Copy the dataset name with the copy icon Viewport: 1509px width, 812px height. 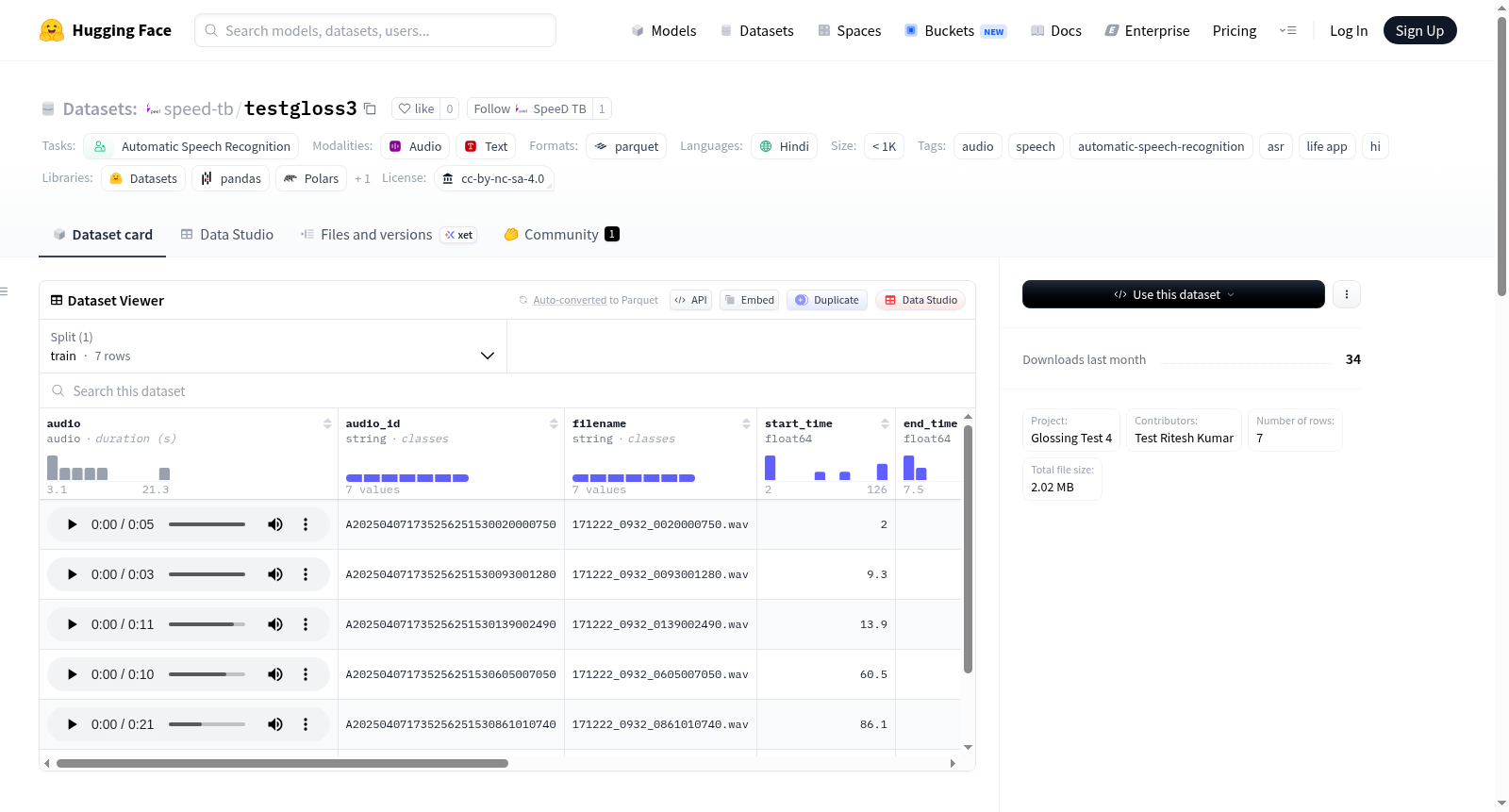coord(370,108)
